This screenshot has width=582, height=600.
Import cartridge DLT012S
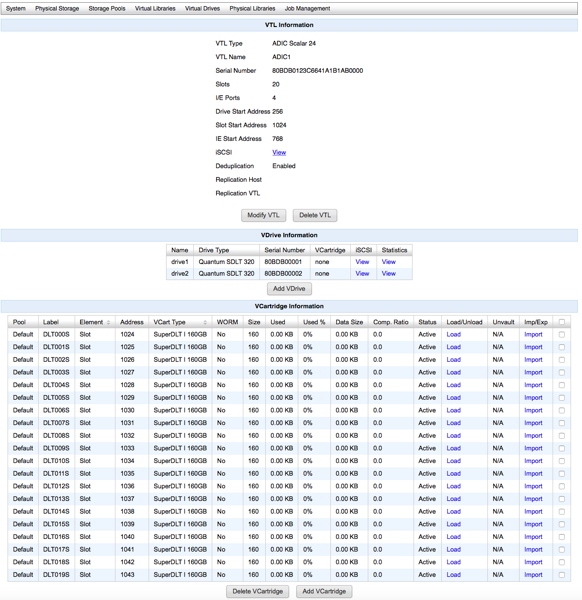click(533, 486)
